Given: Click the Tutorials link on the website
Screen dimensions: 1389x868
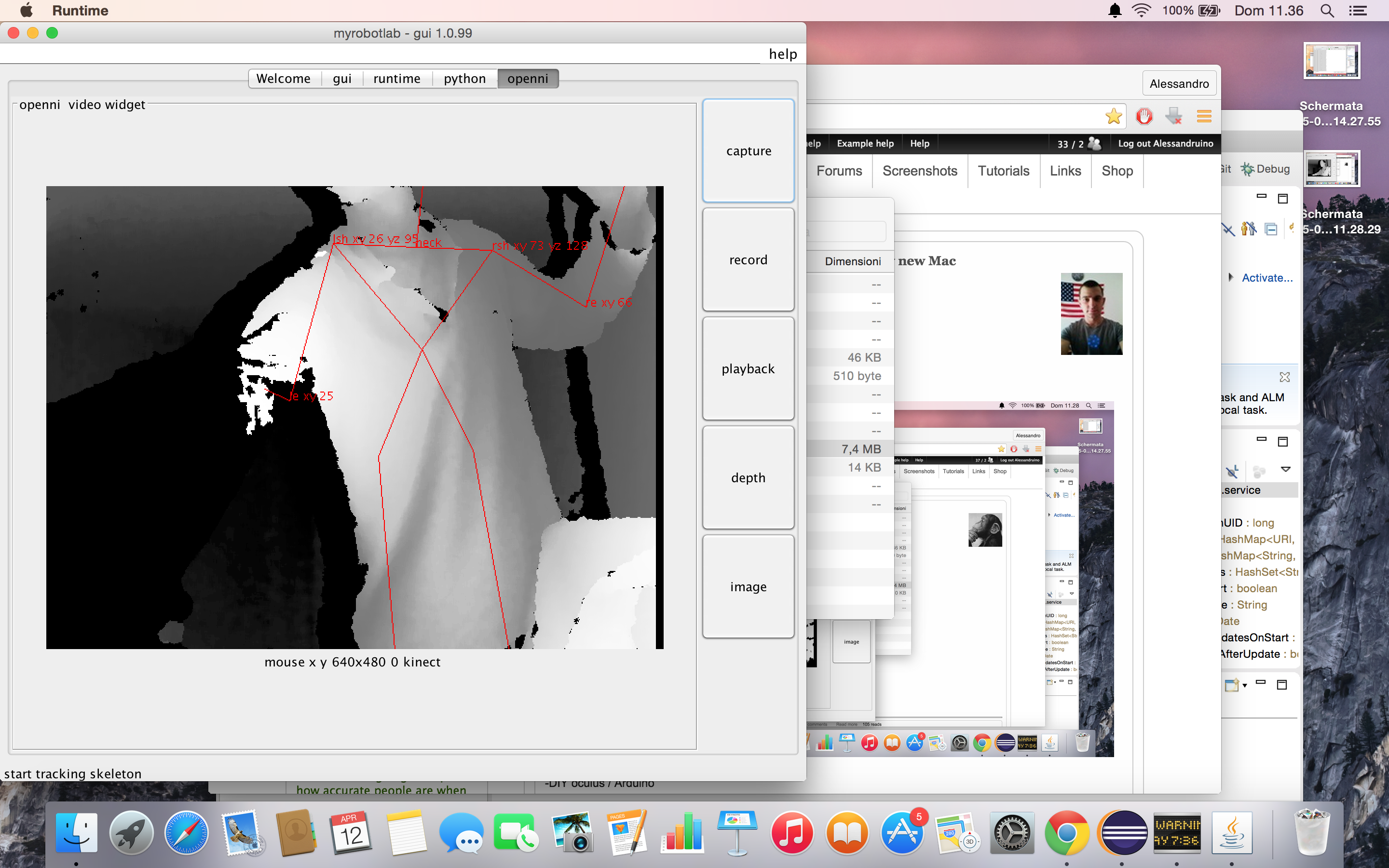Looking at the screenshot, I should pos(1003,171).
